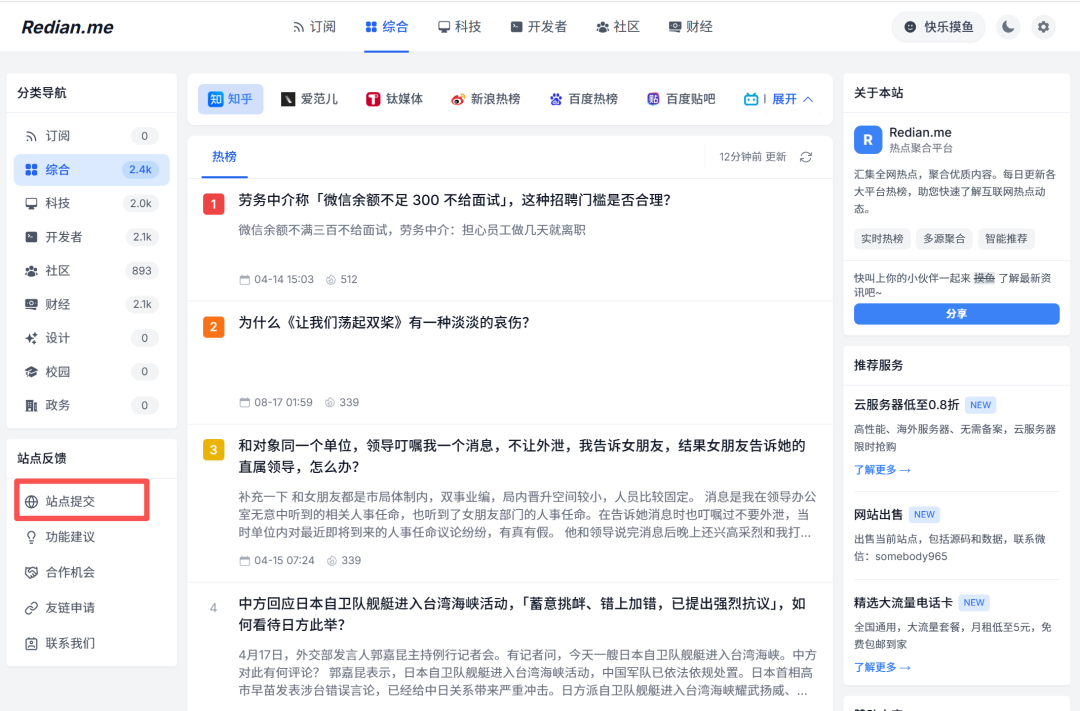Image resolution: width=1080 pixels, height=711 pixels.
Task: Open 了解更多 under 精选大流量电话卡
Action: pos(882,668)
